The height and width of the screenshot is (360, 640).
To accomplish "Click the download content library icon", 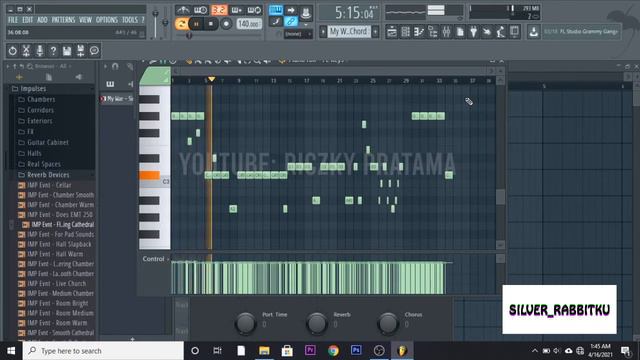I will pos(533,32).
